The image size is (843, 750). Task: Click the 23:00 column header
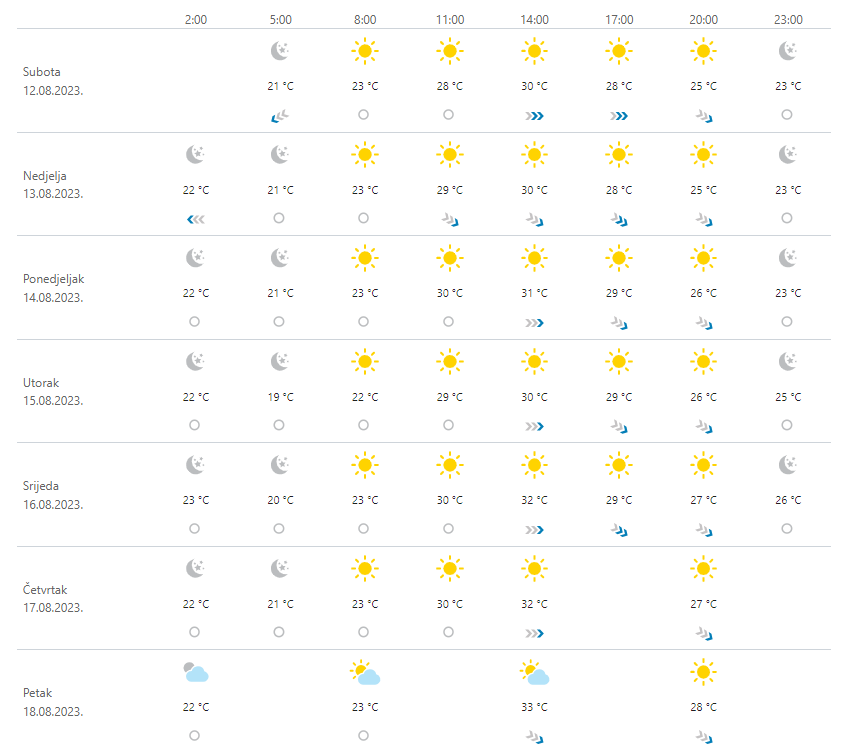(x=788, y=19)
